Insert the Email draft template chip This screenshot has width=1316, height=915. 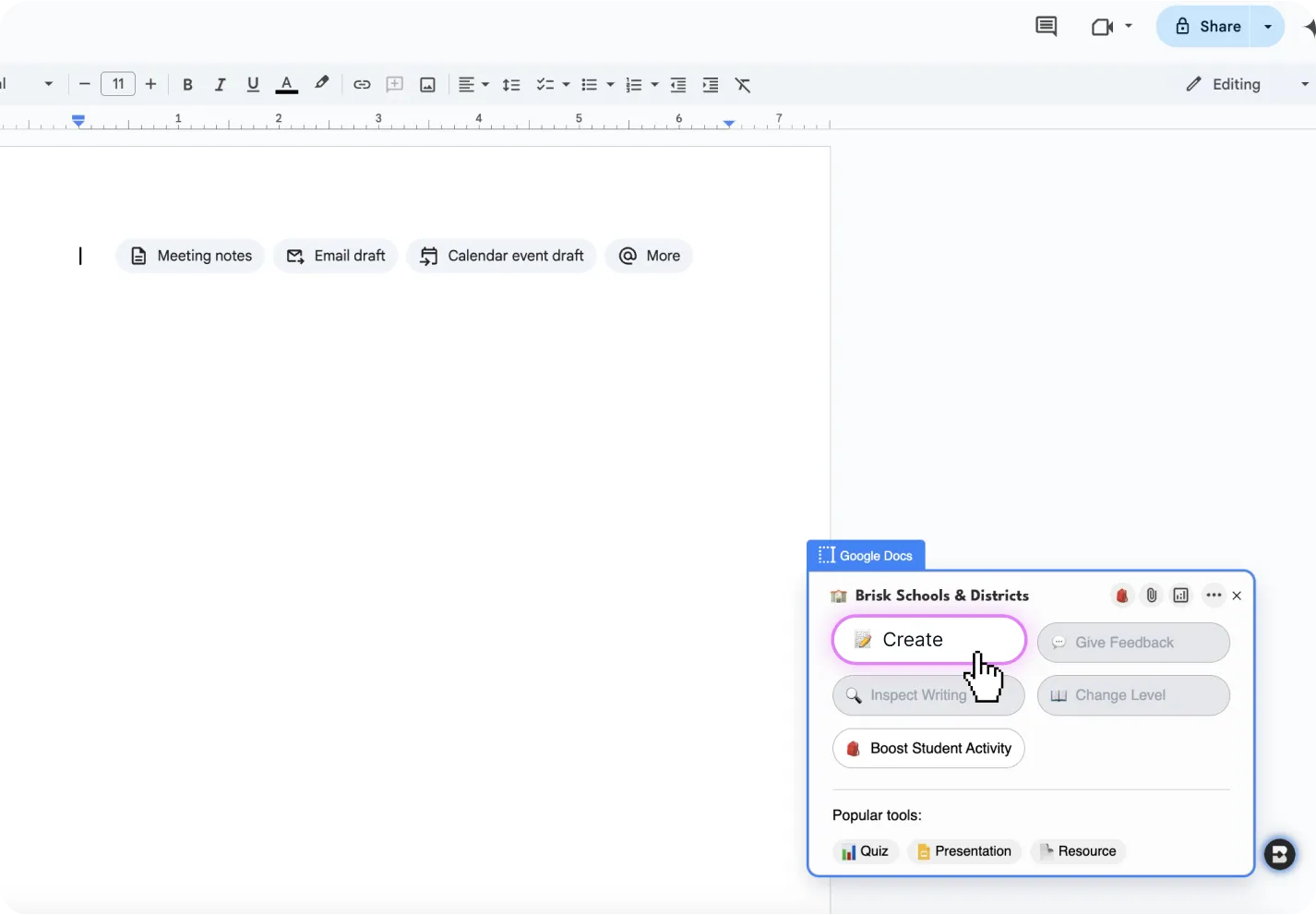pos(336,256)
